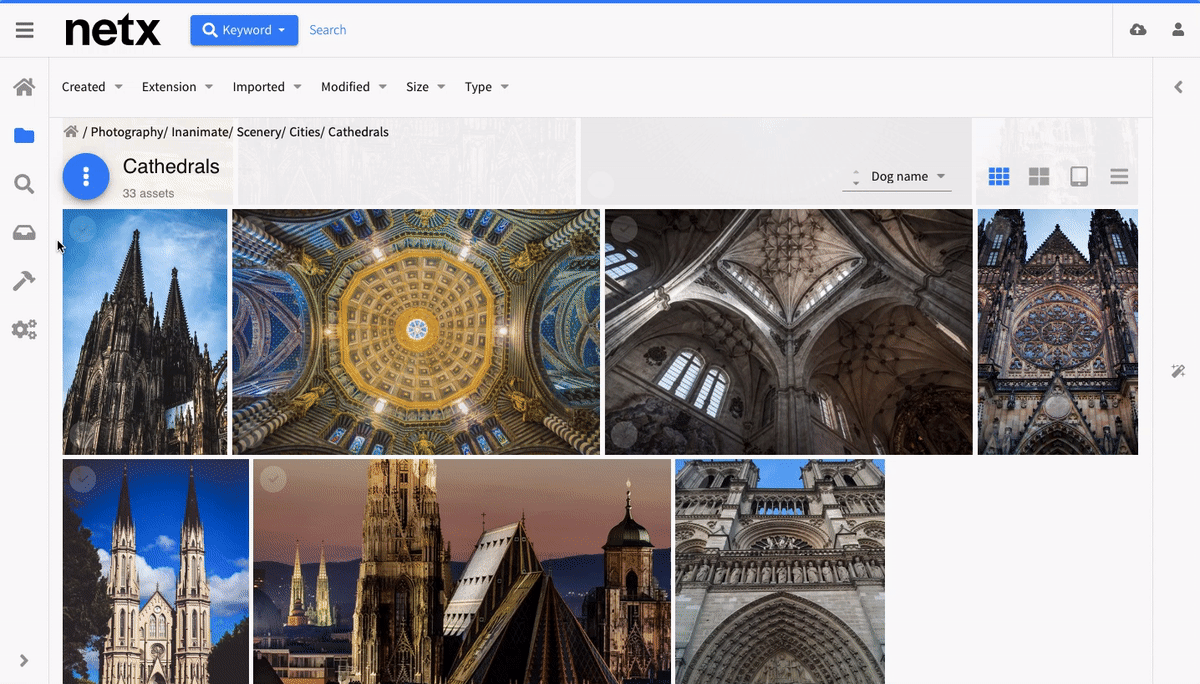The width and height of the screenshot is (1200, 684).
Task: Select the Cologne cathedral spires image checkbox
Action: pos(83,230)
